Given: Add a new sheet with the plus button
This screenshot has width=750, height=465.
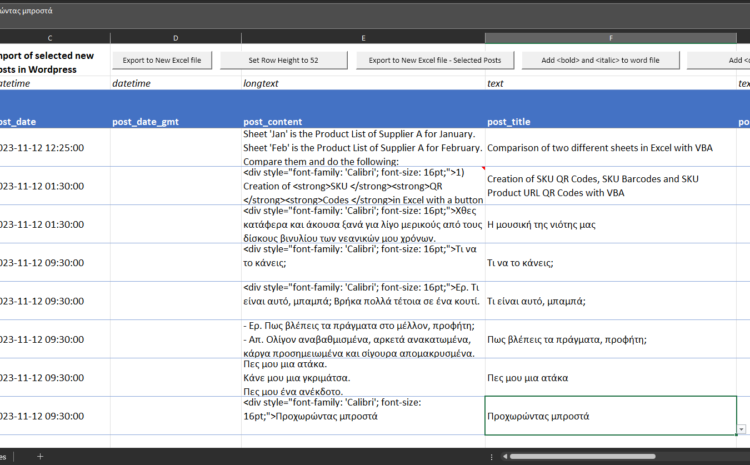Looking at the screenshot, I should point(40,456).
